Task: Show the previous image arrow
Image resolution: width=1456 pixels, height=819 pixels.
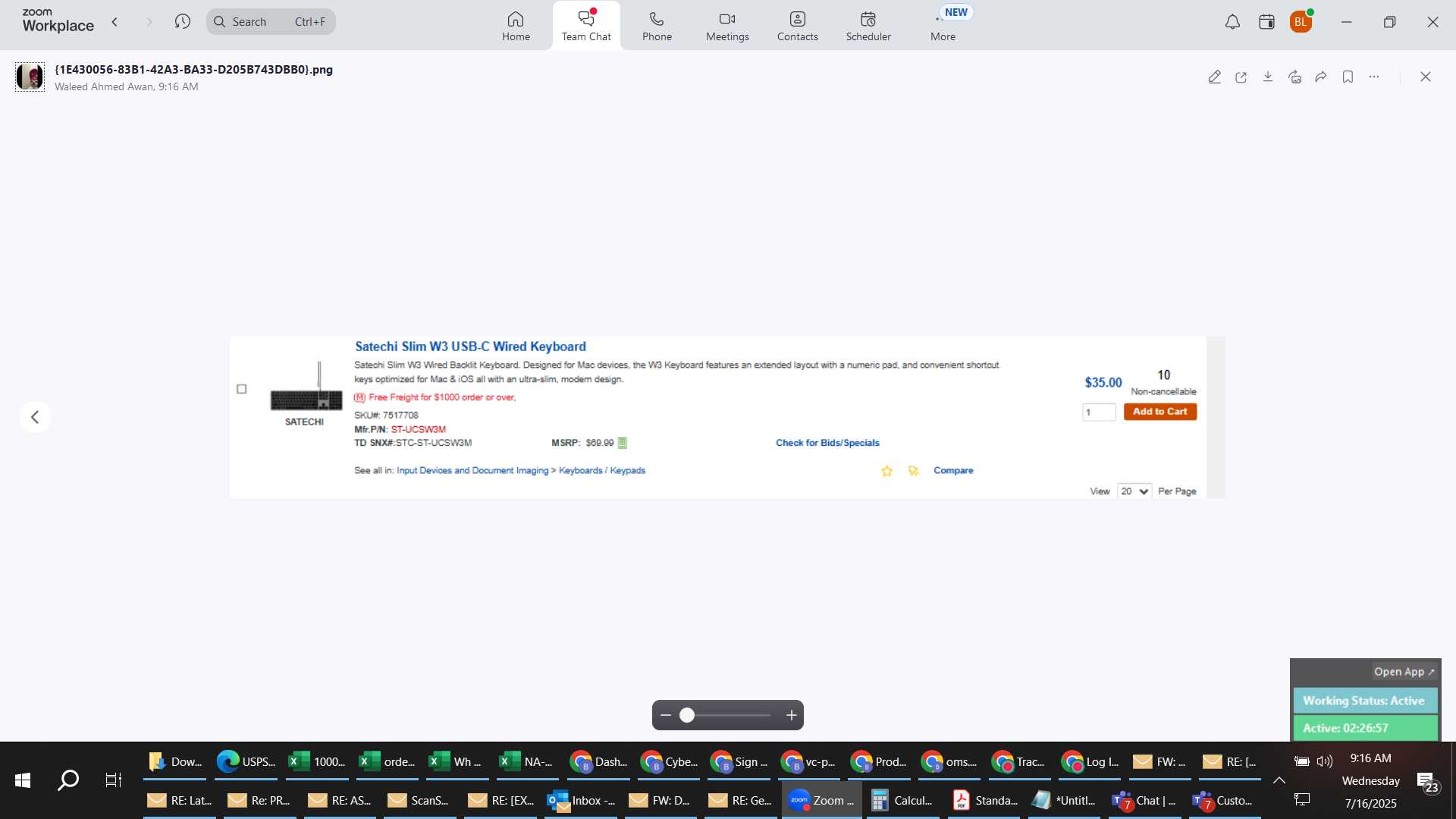Action: click(35, 417)
